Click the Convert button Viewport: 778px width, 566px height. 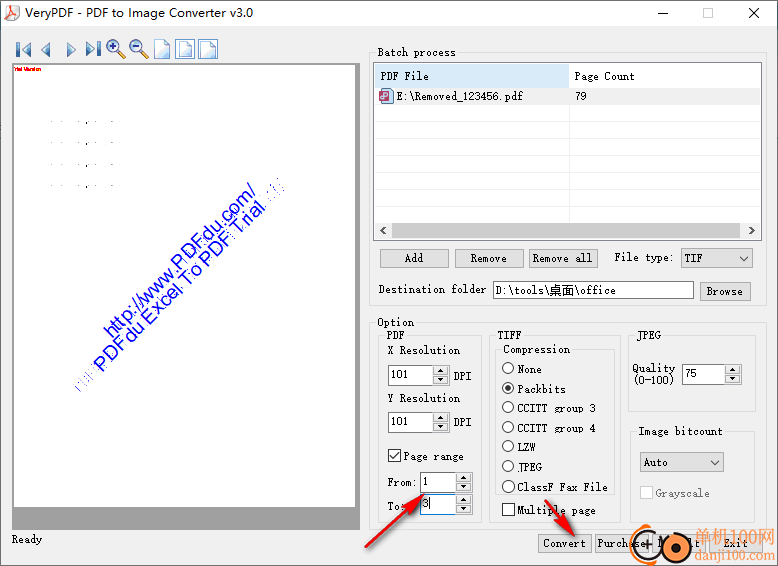tap(565, 543)
